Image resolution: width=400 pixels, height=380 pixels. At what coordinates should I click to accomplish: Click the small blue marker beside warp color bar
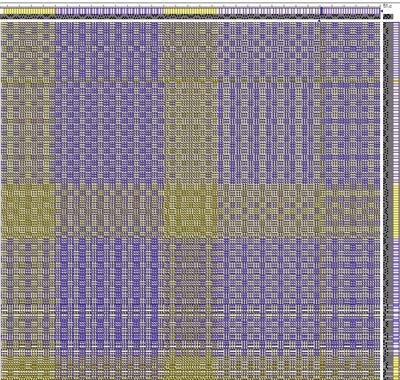[381, 11]
